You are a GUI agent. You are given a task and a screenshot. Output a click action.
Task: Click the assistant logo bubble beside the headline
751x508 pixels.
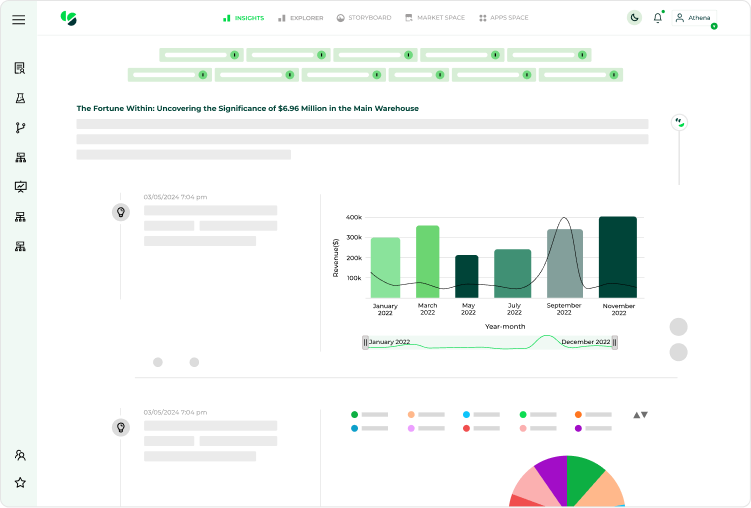679,123
